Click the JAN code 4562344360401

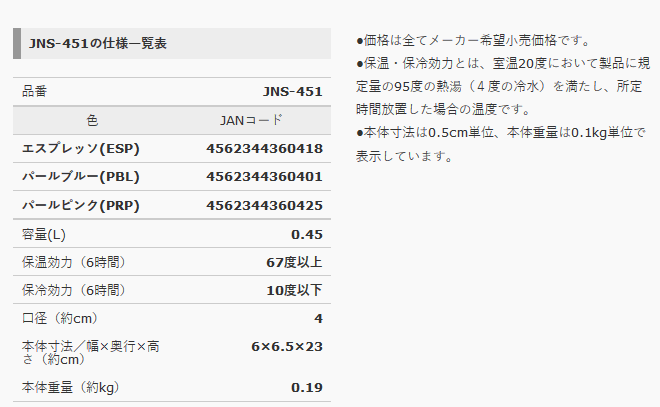point(263,177)
